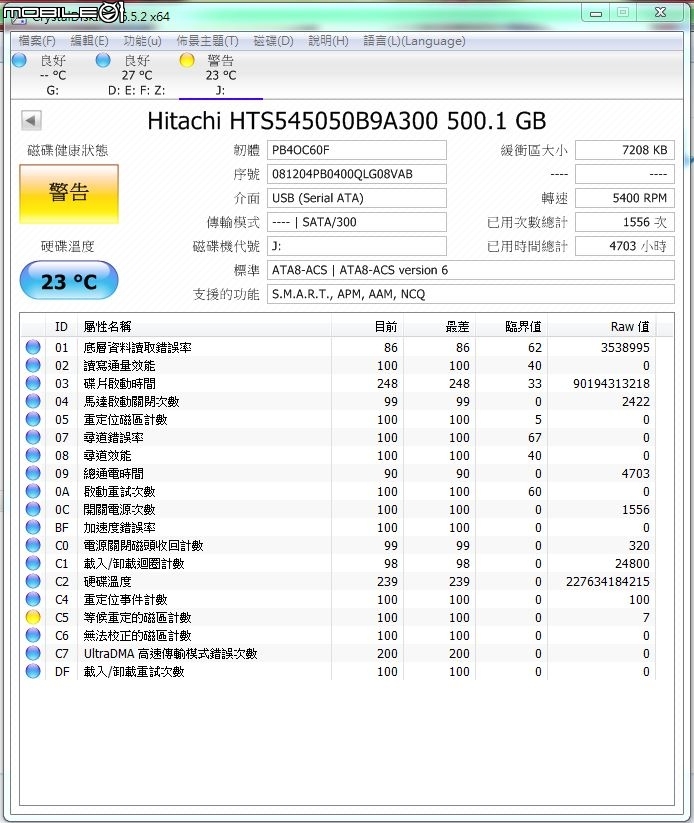The image size is (694, 823).
Task: Select the 硬碟溫度 attribute row name
Action: [108, 582]
